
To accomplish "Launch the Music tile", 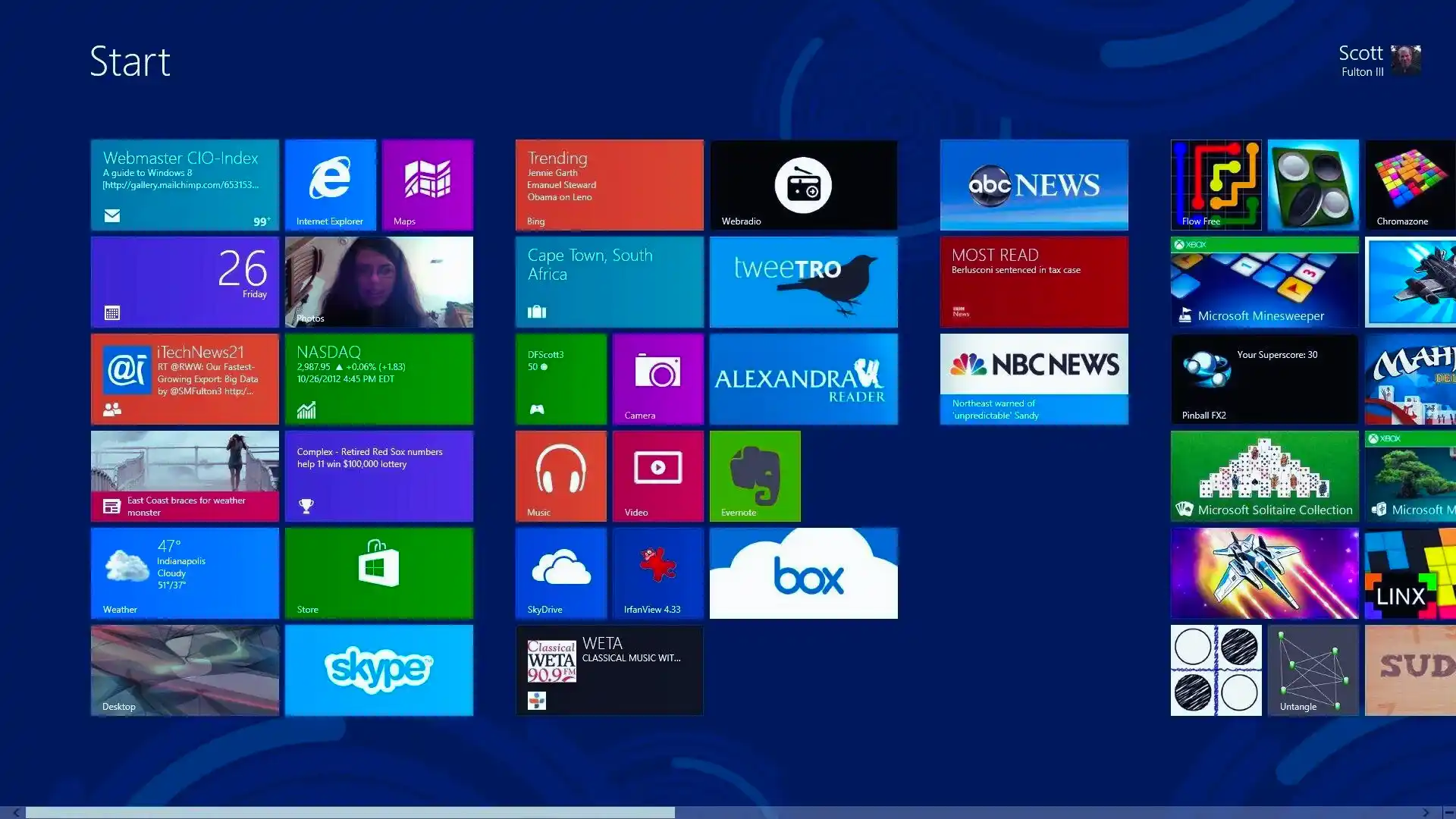I will click(561, 476).
